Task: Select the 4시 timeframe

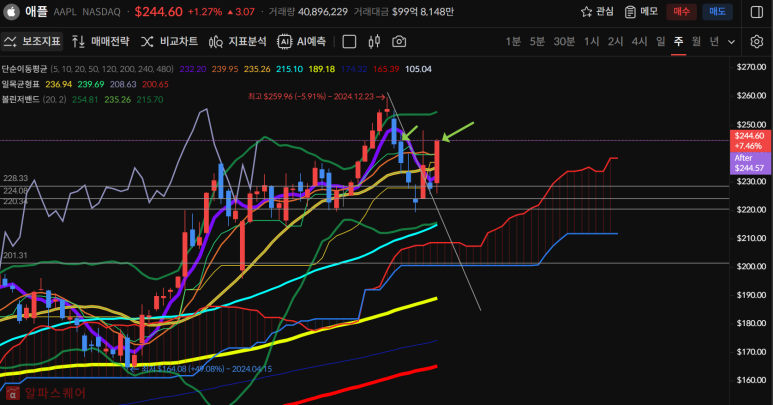Action: click(639, 42)
